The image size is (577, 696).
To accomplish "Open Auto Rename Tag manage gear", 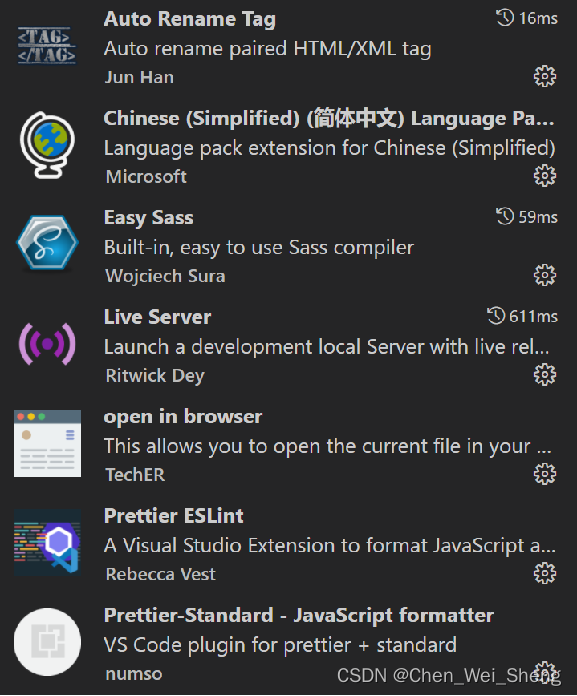I will 545,77.
